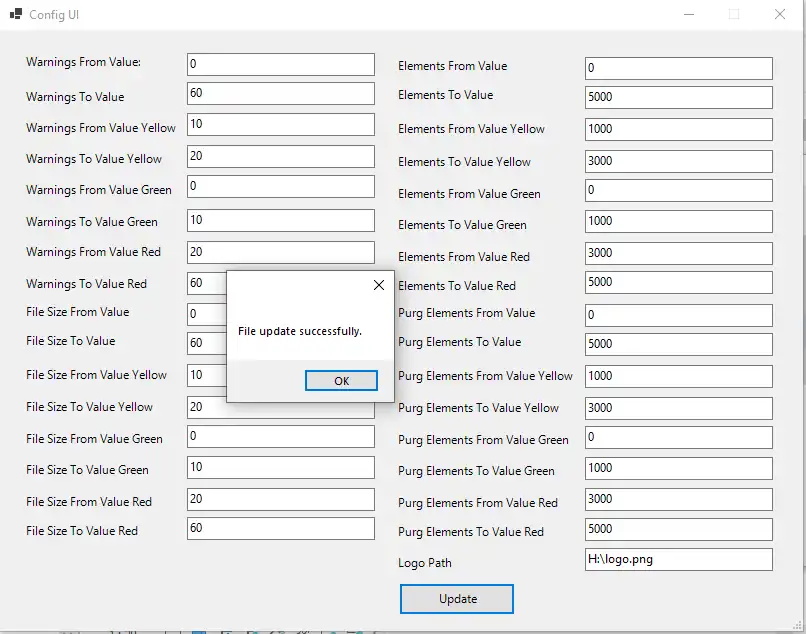Image resolution: width=806 pixels, height=634 pixels.
Task: Click the Purg Elements To Value field
Action: (x=679, y=344)
